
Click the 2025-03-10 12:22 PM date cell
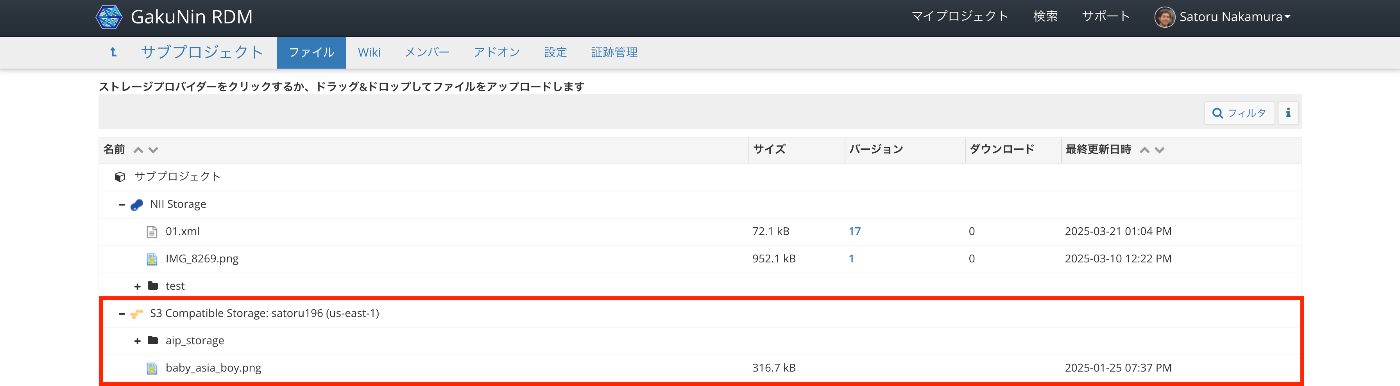pos(1119,258)
